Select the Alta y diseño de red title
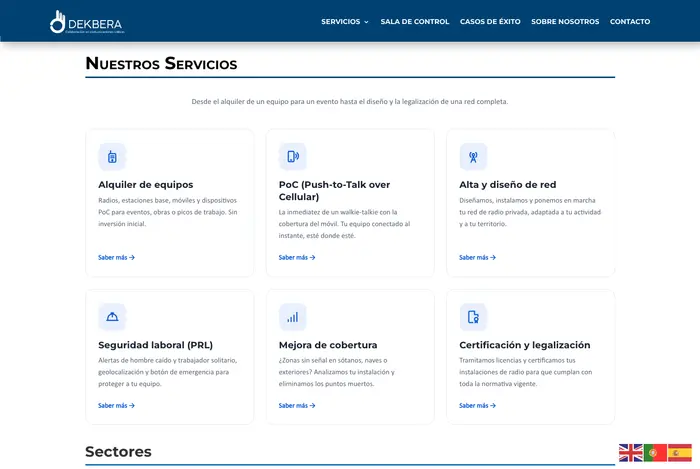700x469 pixels. pos(508,185)
